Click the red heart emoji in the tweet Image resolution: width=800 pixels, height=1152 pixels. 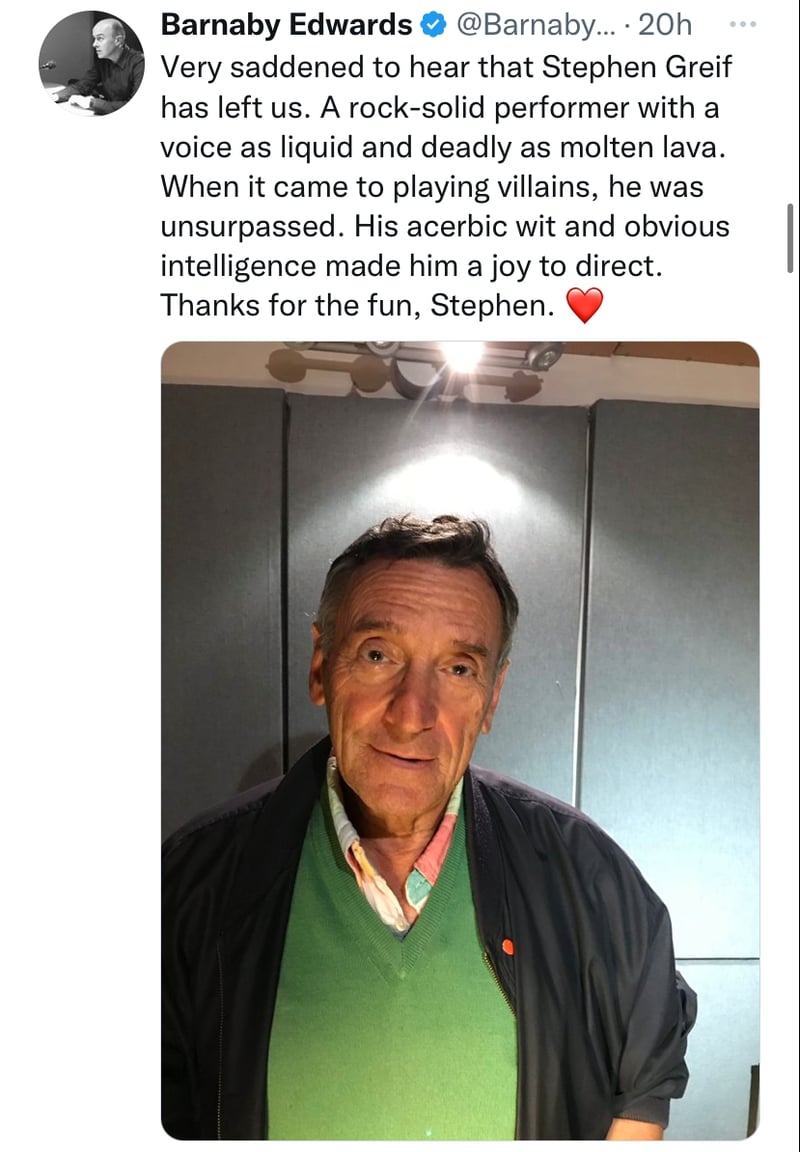coord(585,306)
